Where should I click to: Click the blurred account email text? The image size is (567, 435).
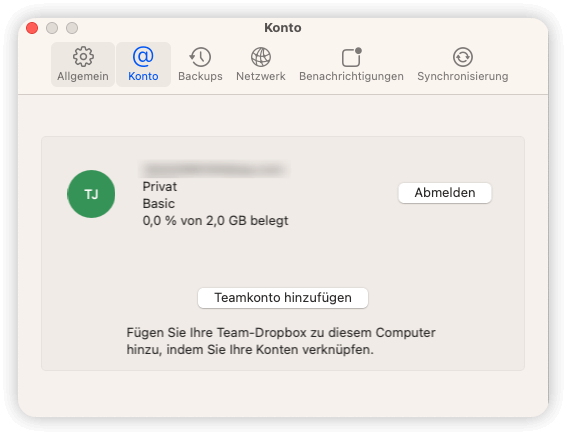215,169
